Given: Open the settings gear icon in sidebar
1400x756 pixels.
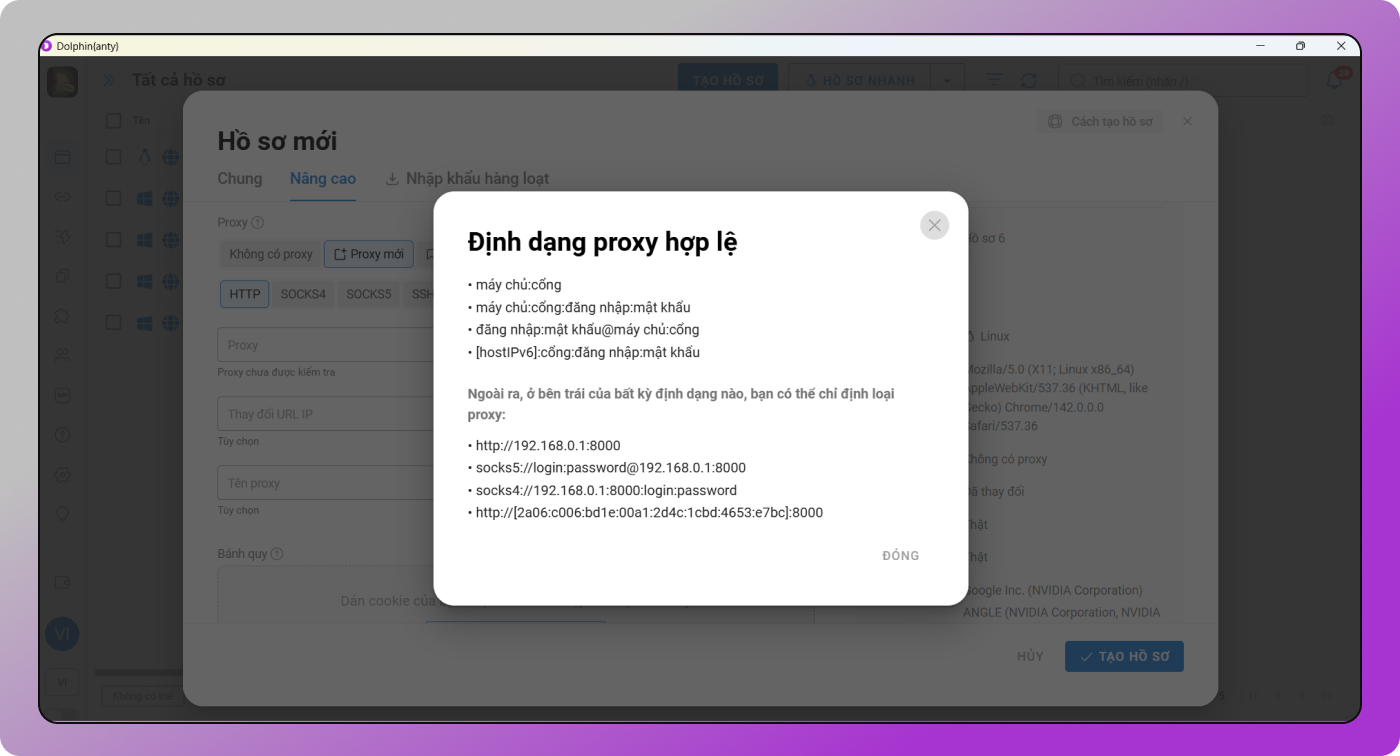Looking at the screenshot, I should point(62,475).
